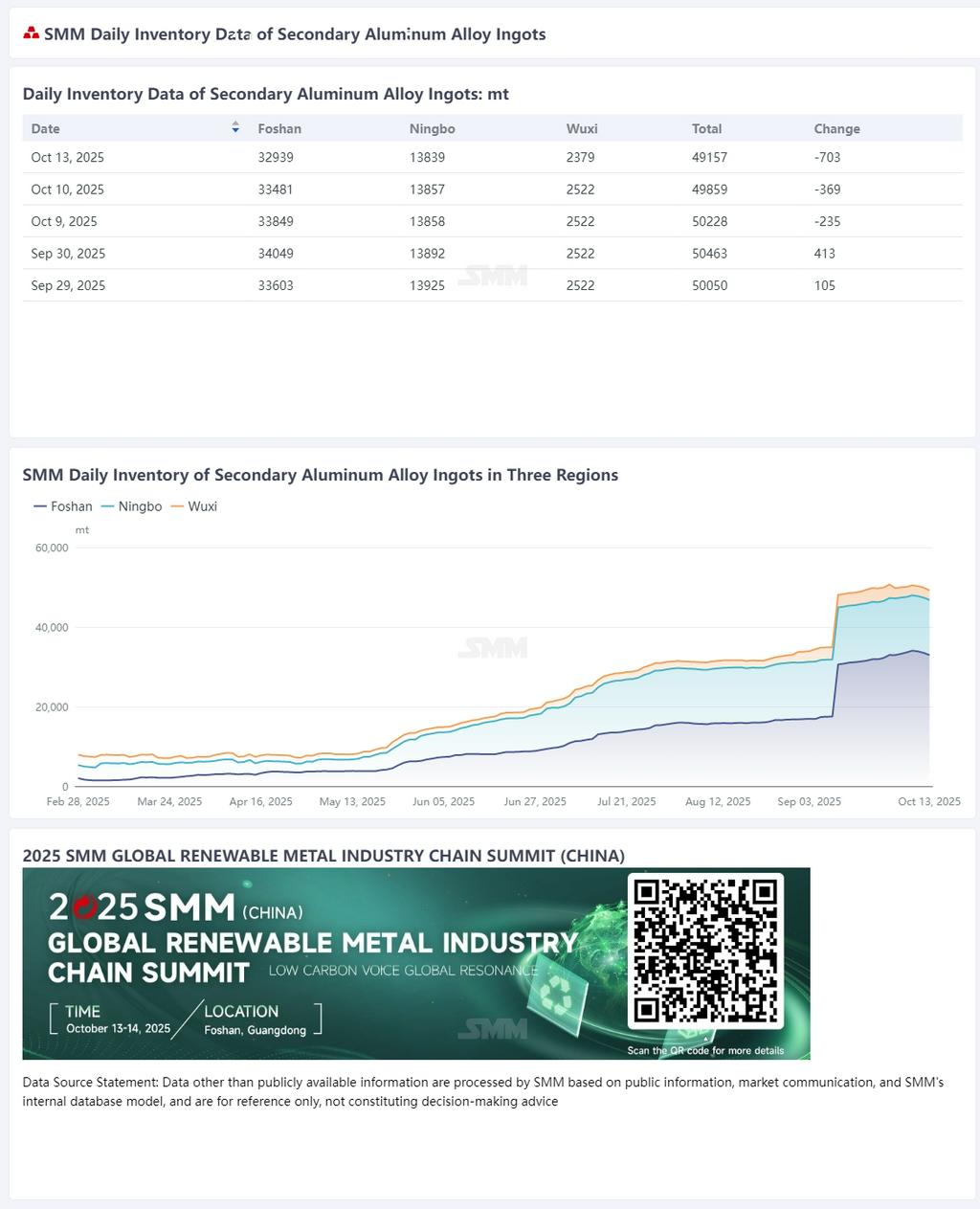The width and height of the screenshot is (980, 1209).
Task: Select the Sep 30, 2025 date cell
Action: click(x=68, y=254)
